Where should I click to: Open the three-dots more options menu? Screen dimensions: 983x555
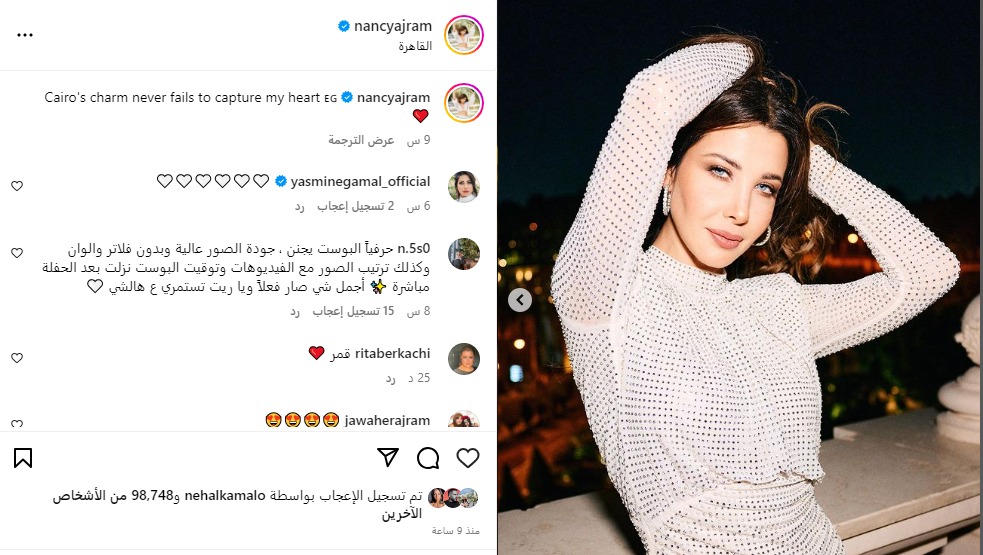(25, 35)
